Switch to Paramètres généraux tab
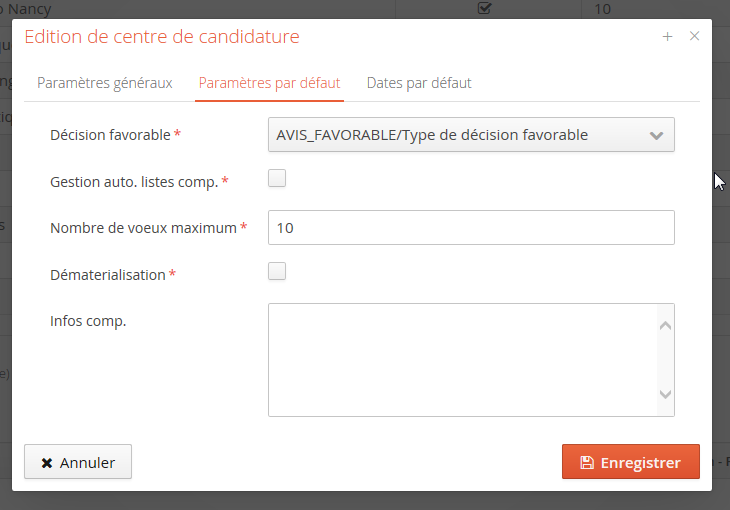The image size is (730, 510). 105,83
